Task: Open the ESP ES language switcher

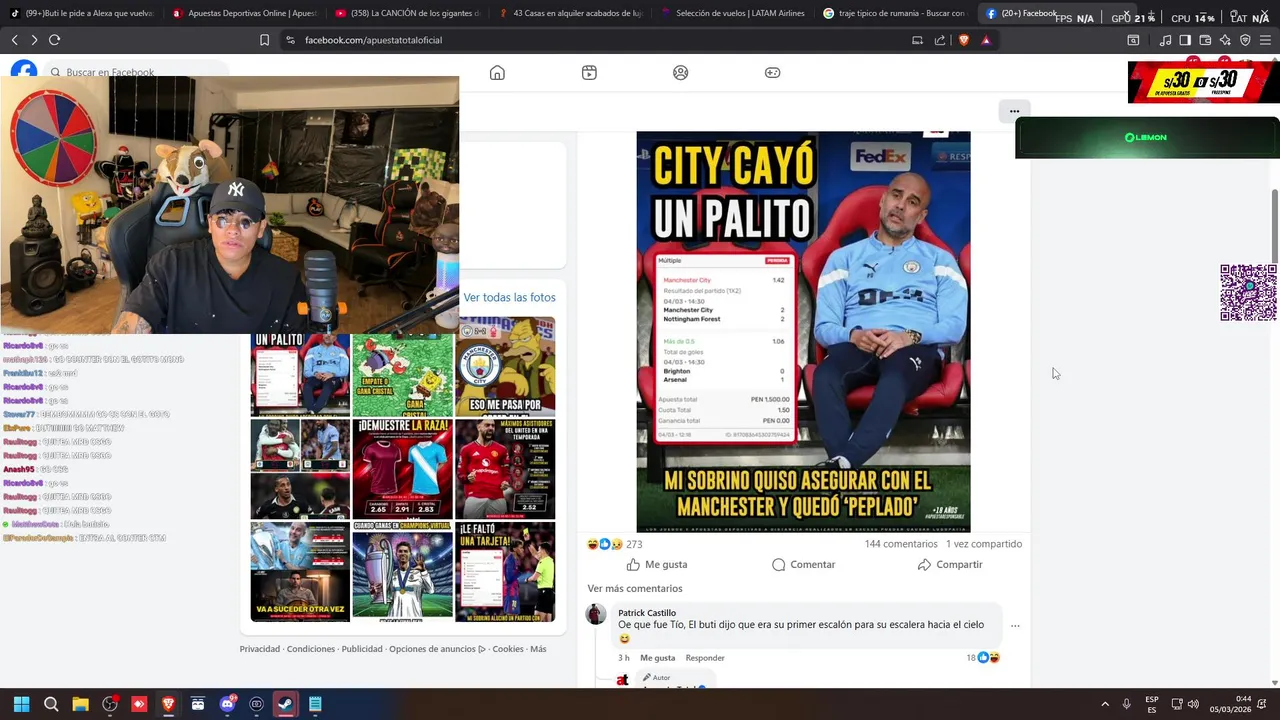Action: (x=1152, y=704)
